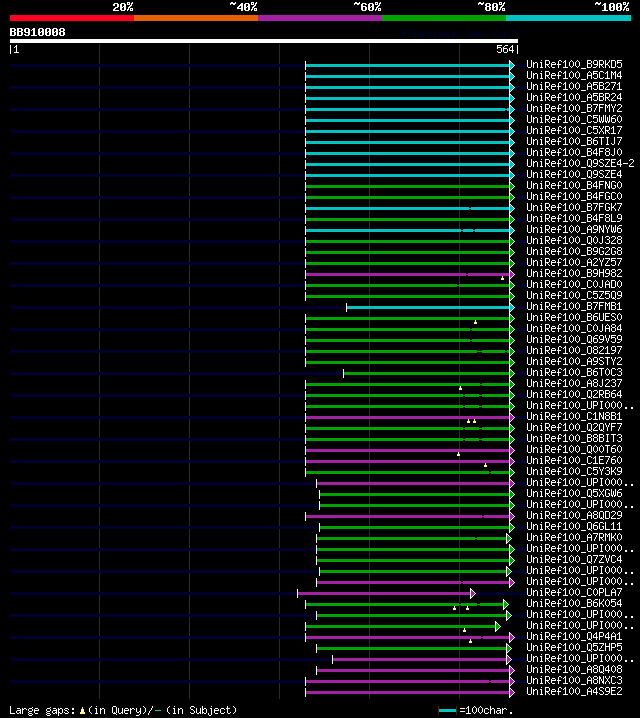Click the UniRef100_Q2QYF7 label
Image resolution: width=640 pixels, height=718 pixels.
574,427
